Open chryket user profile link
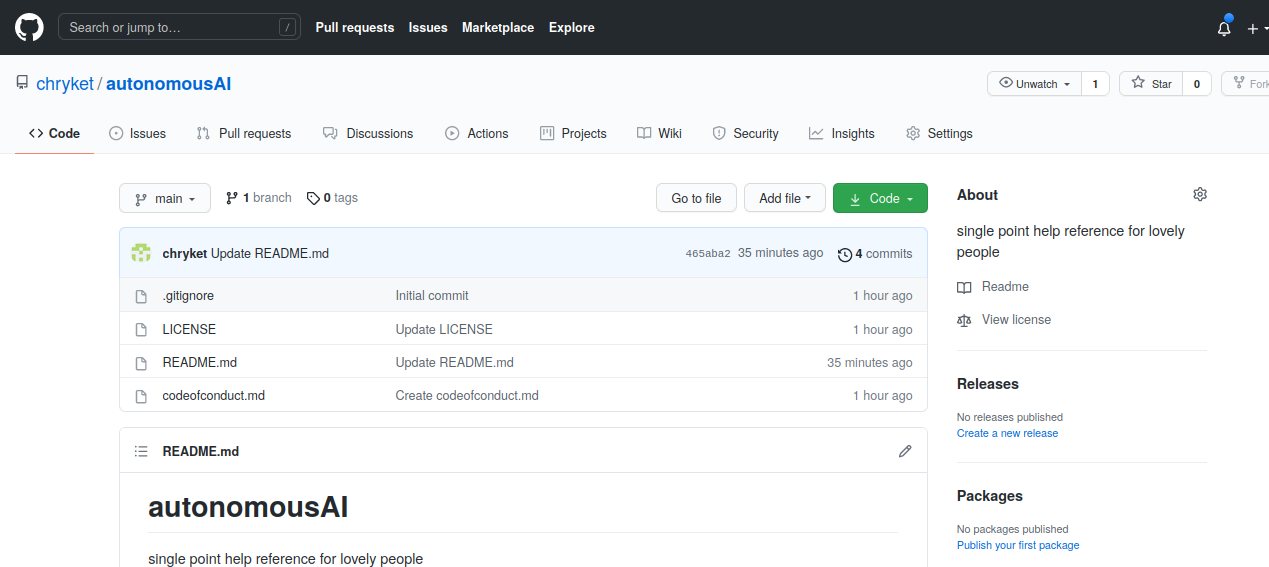Image resolution: width=1269 pixels, height=567 pixels. 64,84
